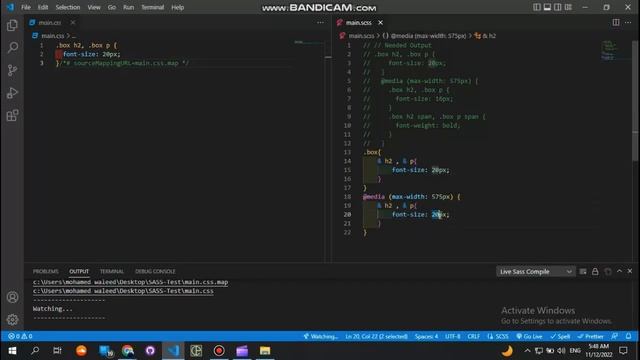
Task: Click the Ln 20, Col 22 cursor position
Action: 376,336
